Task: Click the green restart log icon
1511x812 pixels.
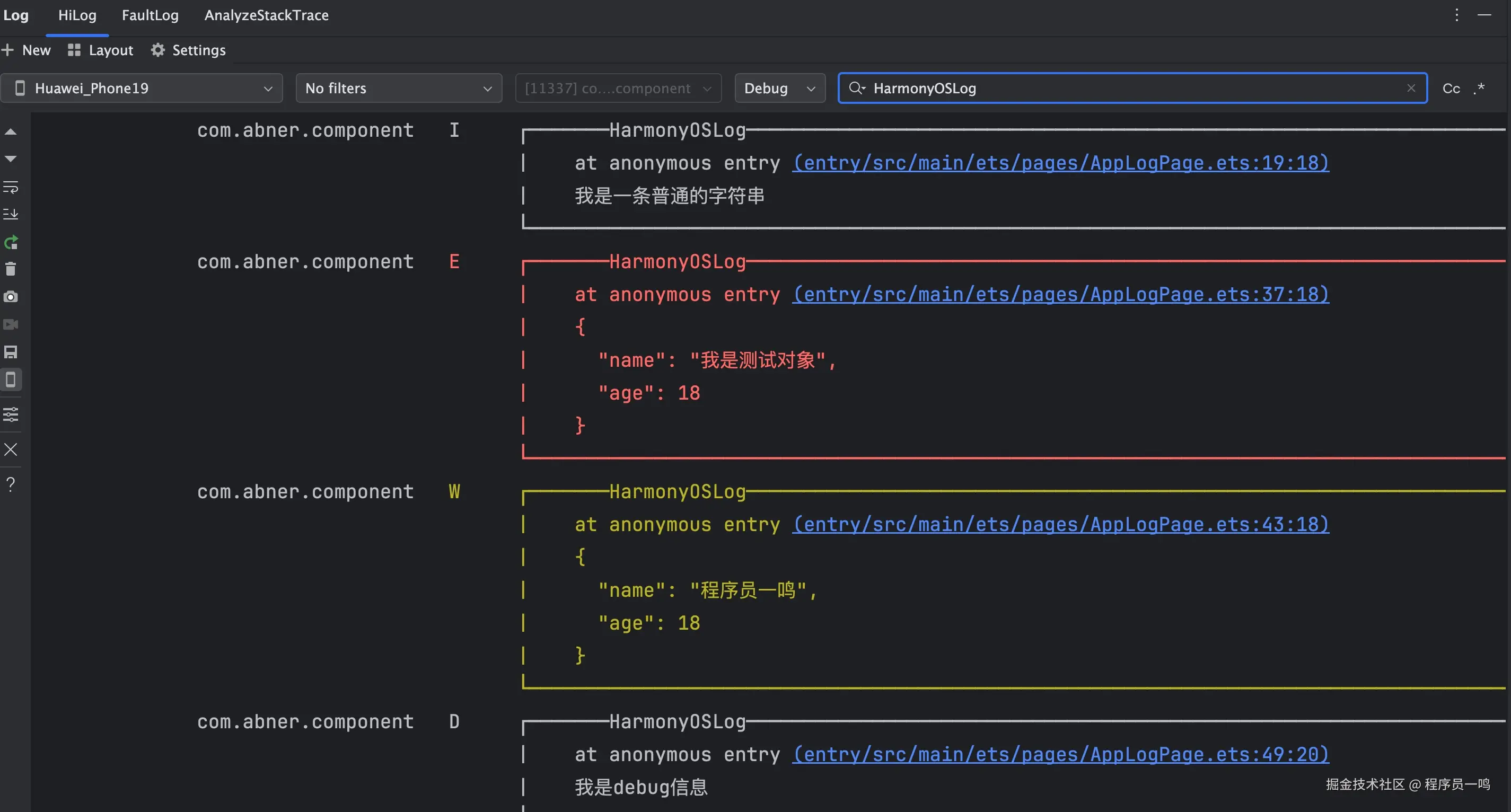Action: (x=11, y=242)
